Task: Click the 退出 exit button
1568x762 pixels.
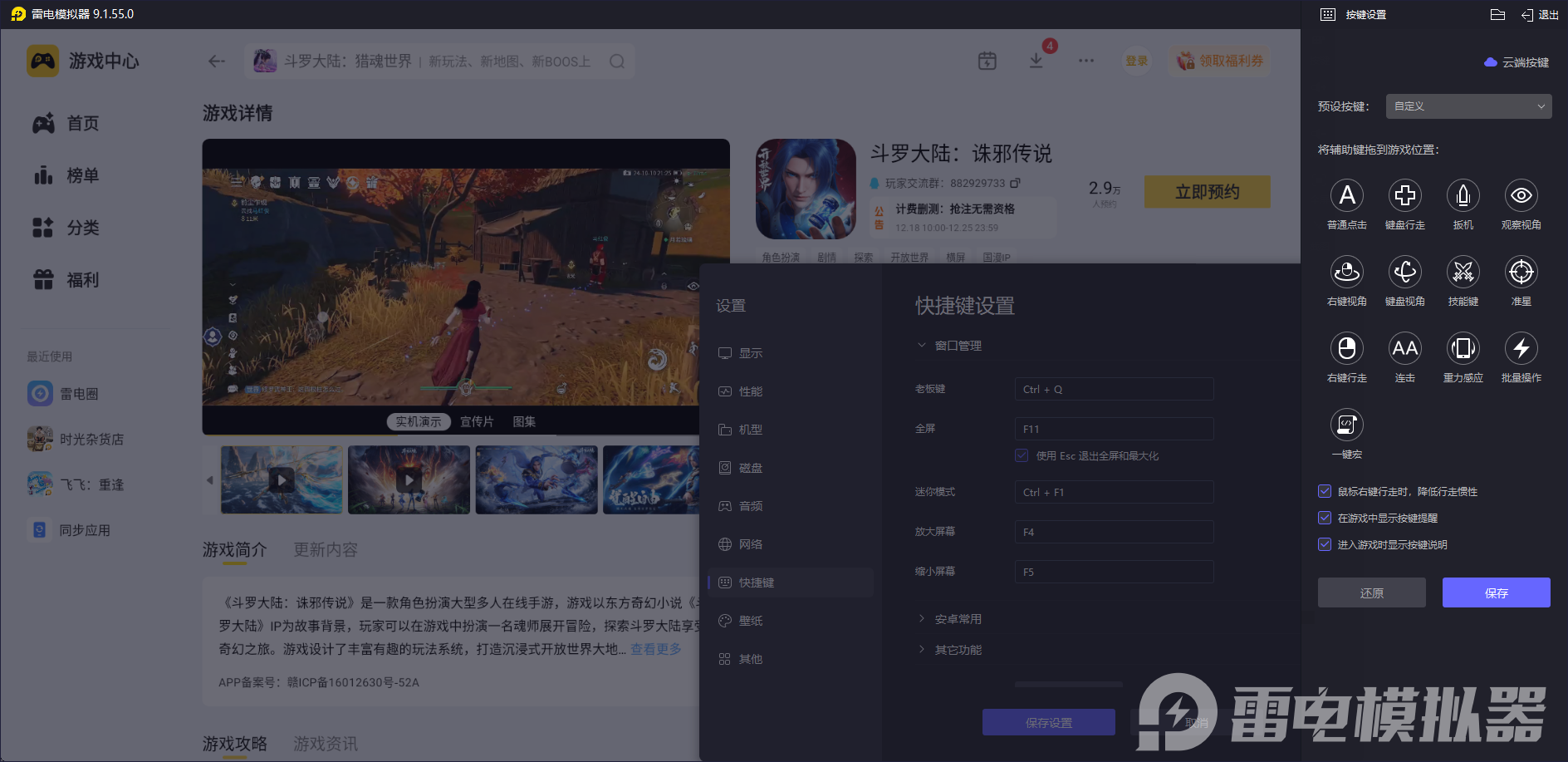Action: coord(1540,14)
